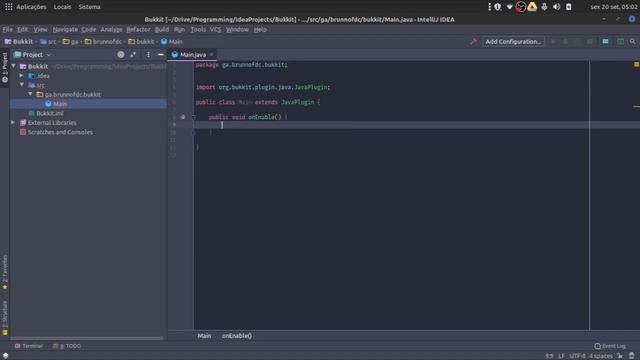The width and height of the screenshot is (640, 360).
Task: Click Locate in Project panel circle icon
Action: 121,54
